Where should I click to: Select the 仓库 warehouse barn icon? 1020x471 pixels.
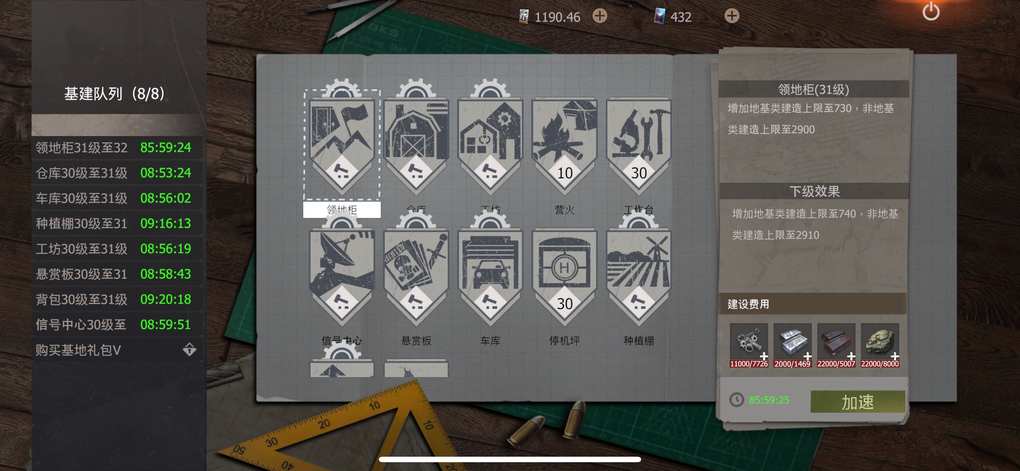pyautogui.click(x=416, y=141)
